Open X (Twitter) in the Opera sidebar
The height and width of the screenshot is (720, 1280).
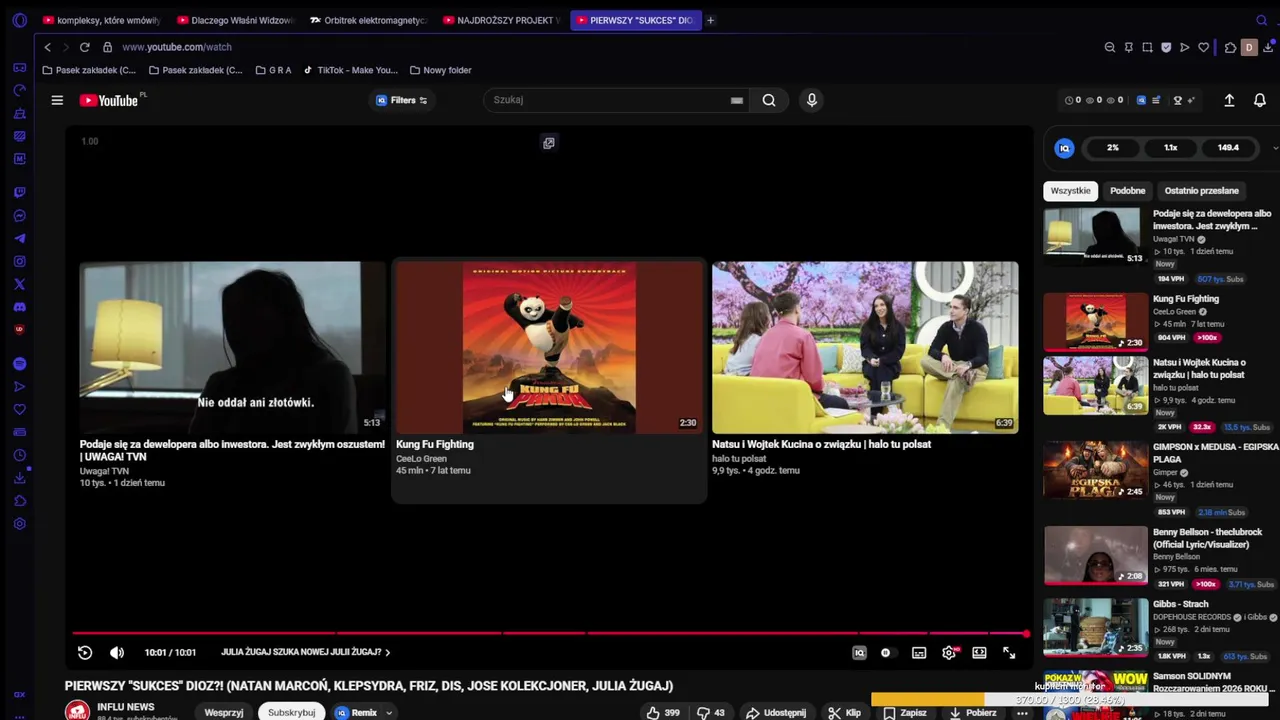(x=19, y=285)
